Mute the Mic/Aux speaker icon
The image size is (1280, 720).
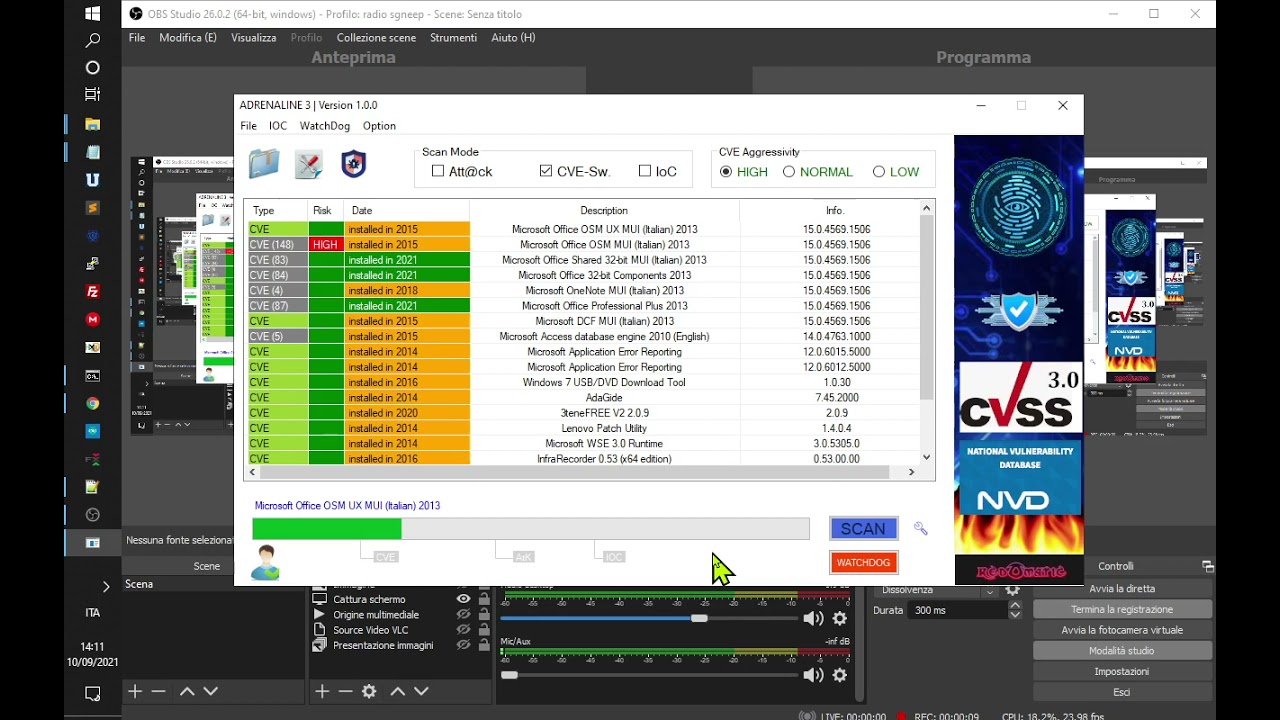pos(813,675)
